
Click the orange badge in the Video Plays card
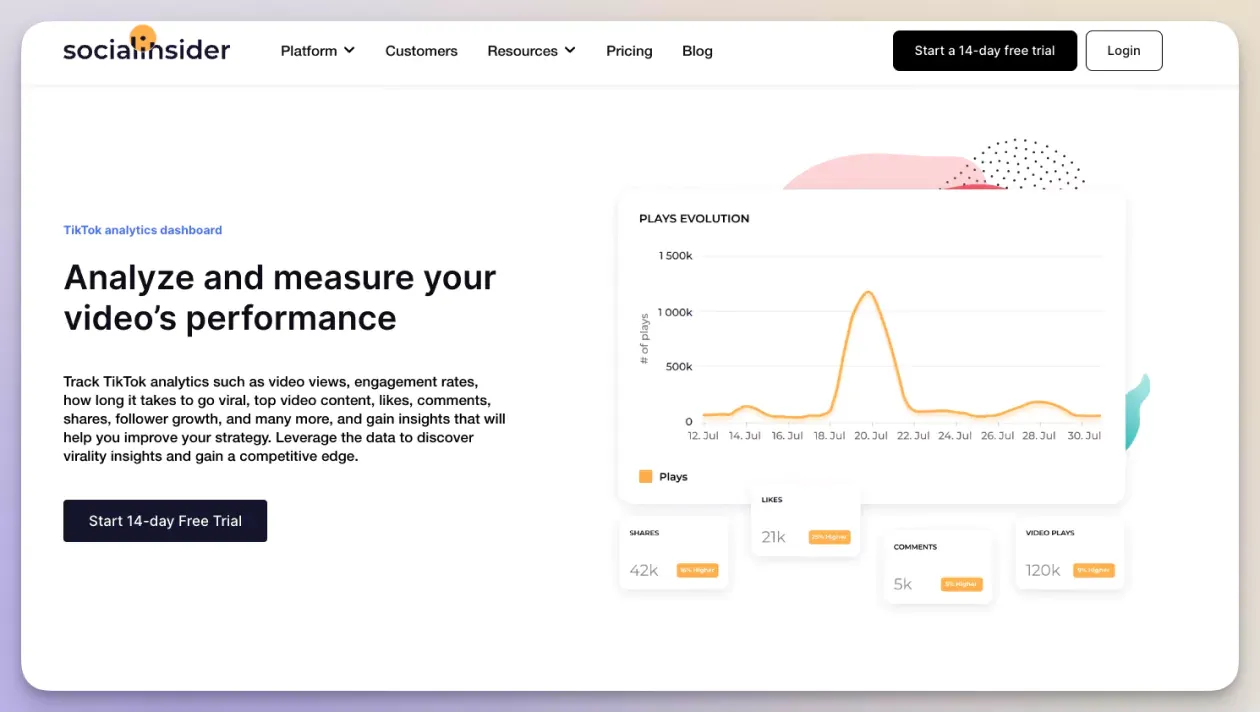tap(1094, 570)
